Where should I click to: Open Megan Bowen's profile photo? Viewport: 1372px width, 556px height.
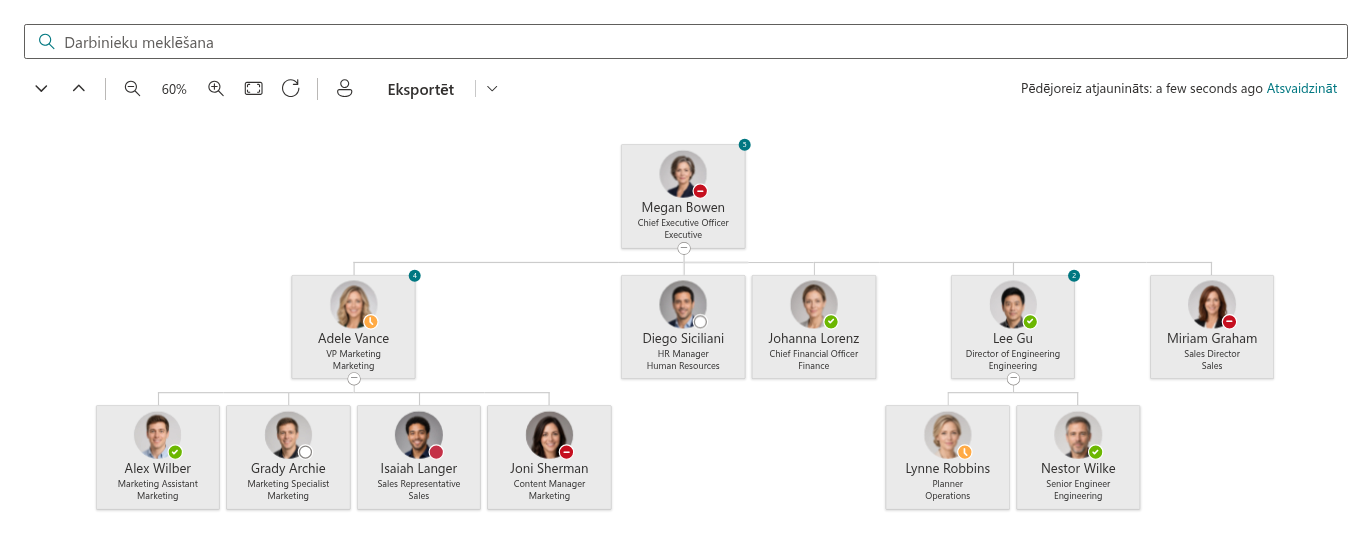[683, 174]
